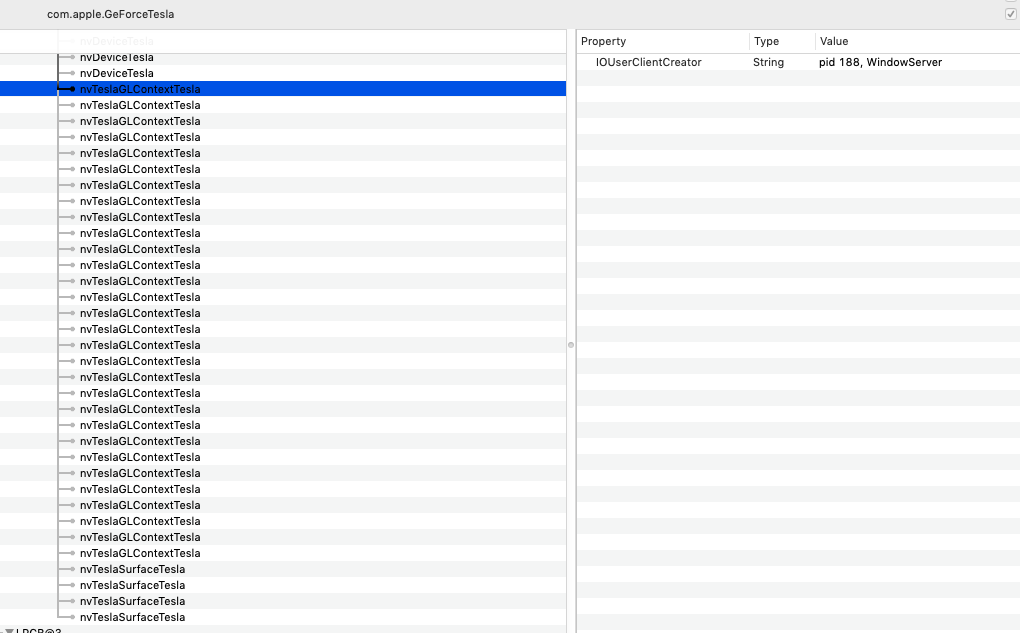Select the nvTeslaGLContextTesla row just below the highlighted row
This screenshot has height=633, width=1020.
tap(283, 105)
